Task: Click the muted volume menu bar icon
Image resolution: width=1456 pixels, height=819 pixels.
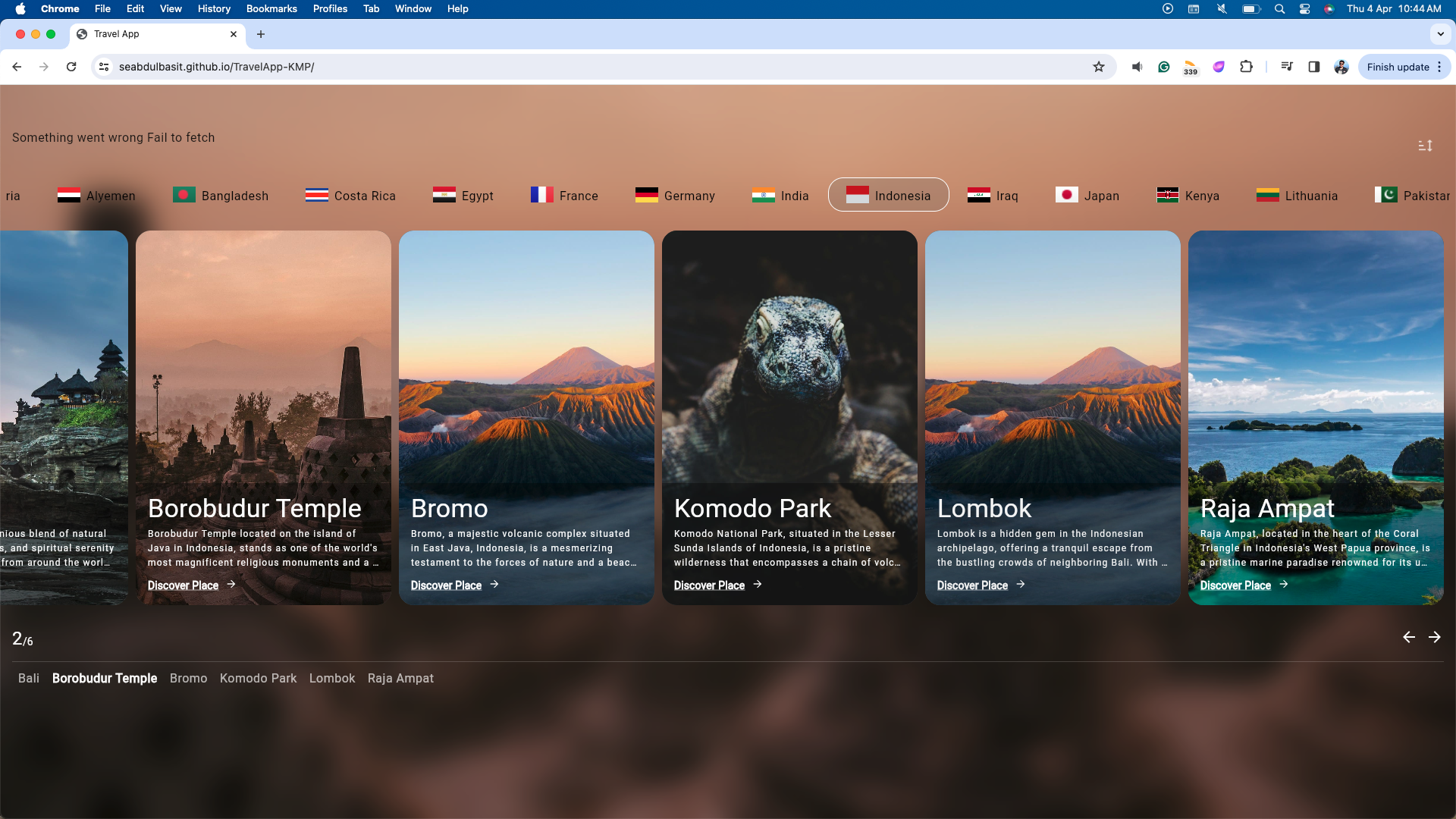Action: click(1222, 9)
